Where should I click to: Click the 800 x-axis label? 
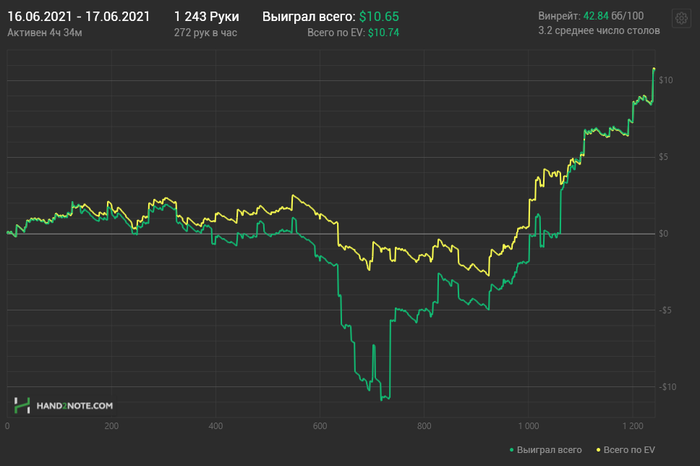(x=424, y=426)
